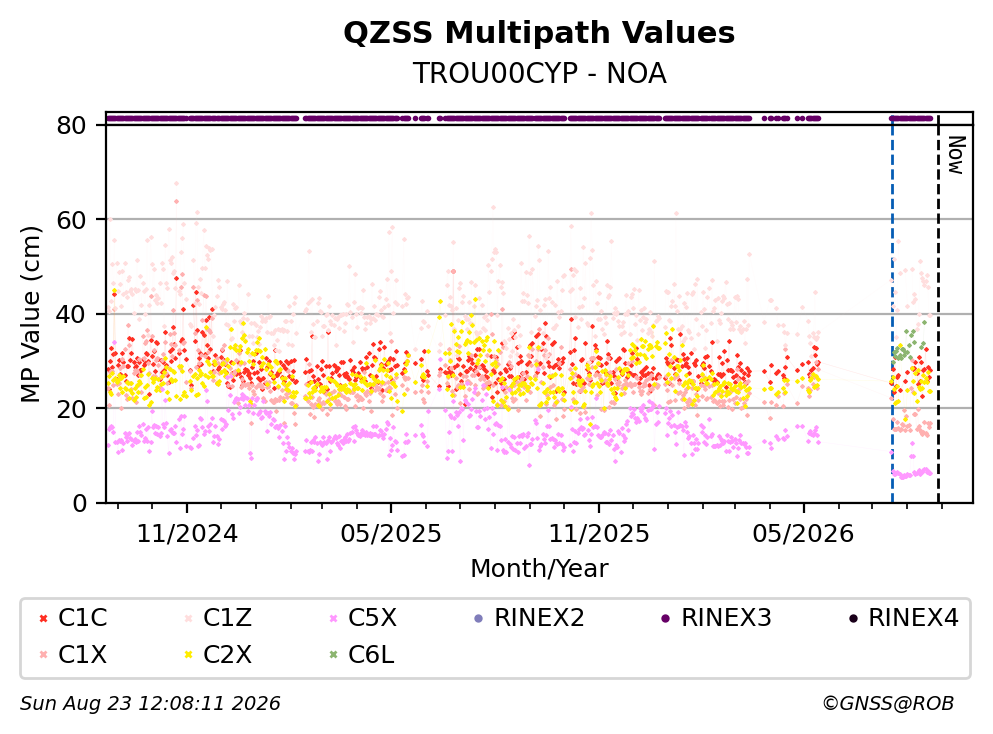Click the RINEX3 purple legend dot
The width and height of the screenshot is (993, 734).
pos(666,618)
